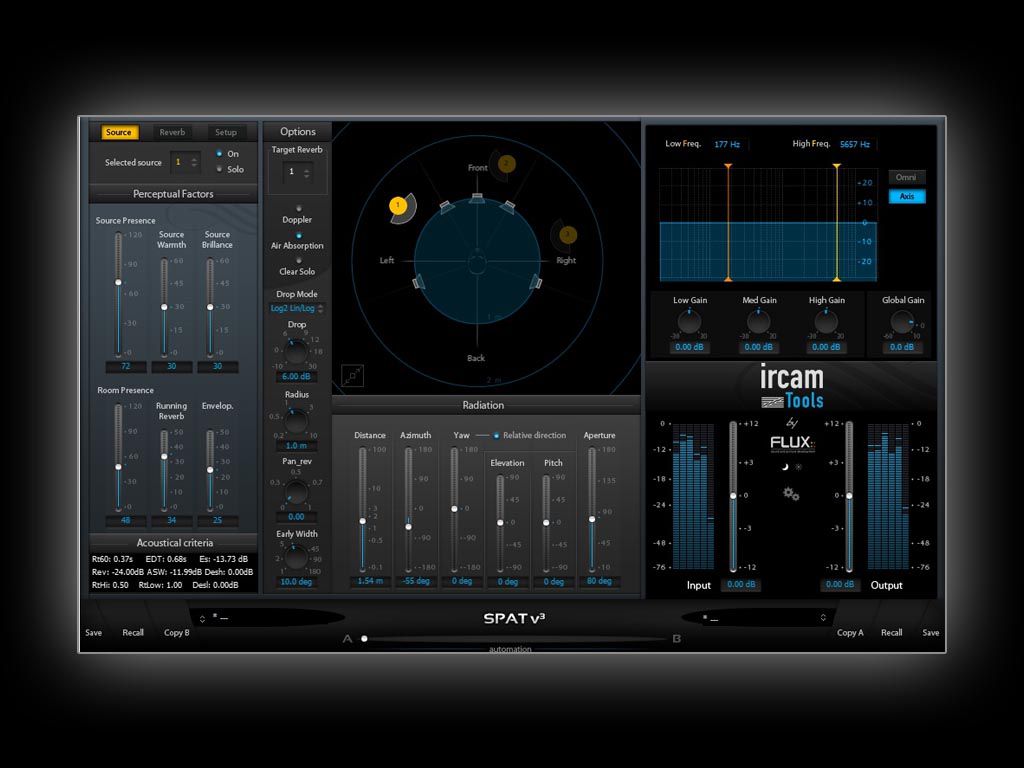Click the Flux logo
This screenshot has height=768, width=1024.
(792, 443)
